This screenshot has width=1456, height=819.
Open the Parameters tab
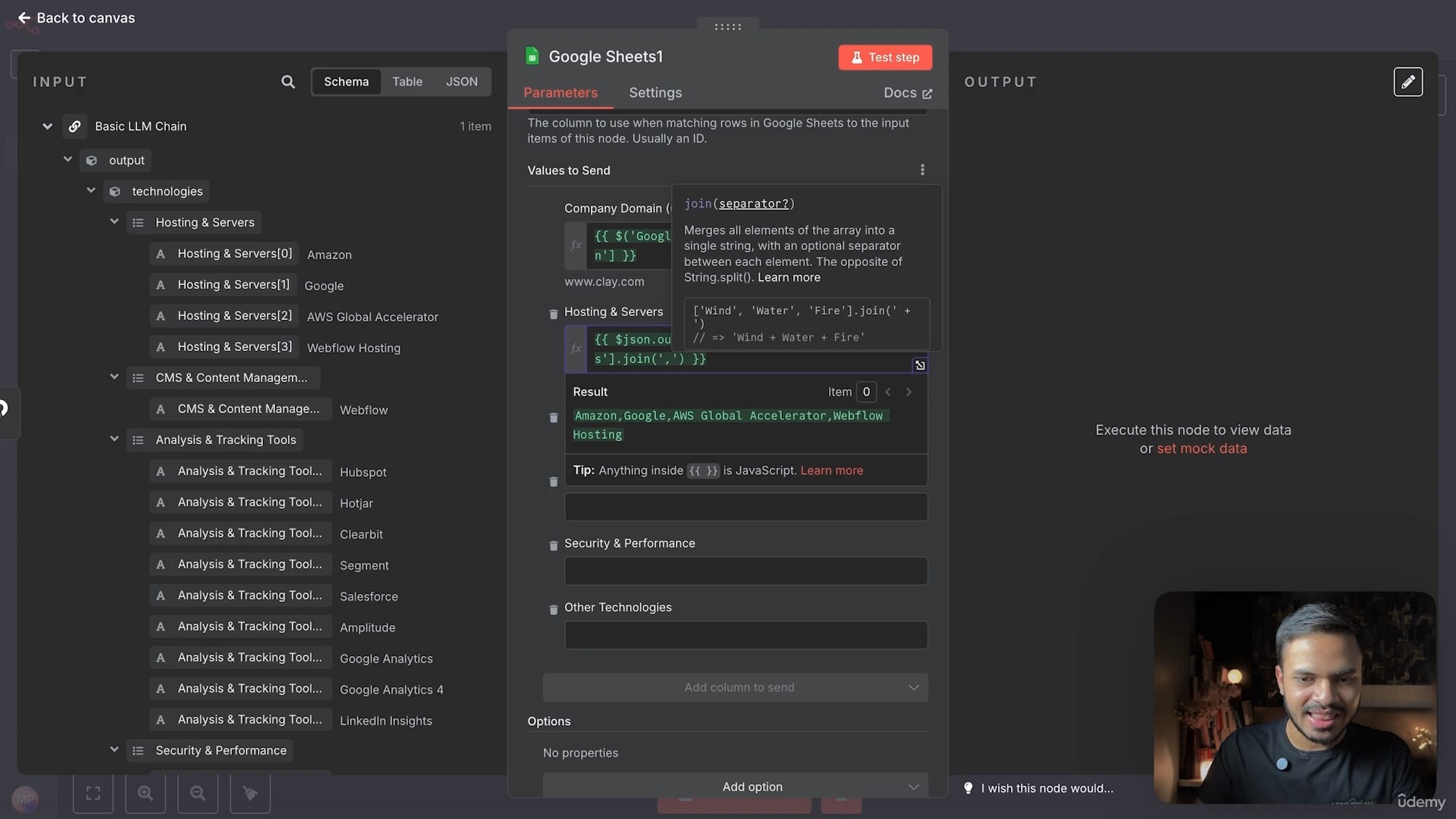click(560, 93)
